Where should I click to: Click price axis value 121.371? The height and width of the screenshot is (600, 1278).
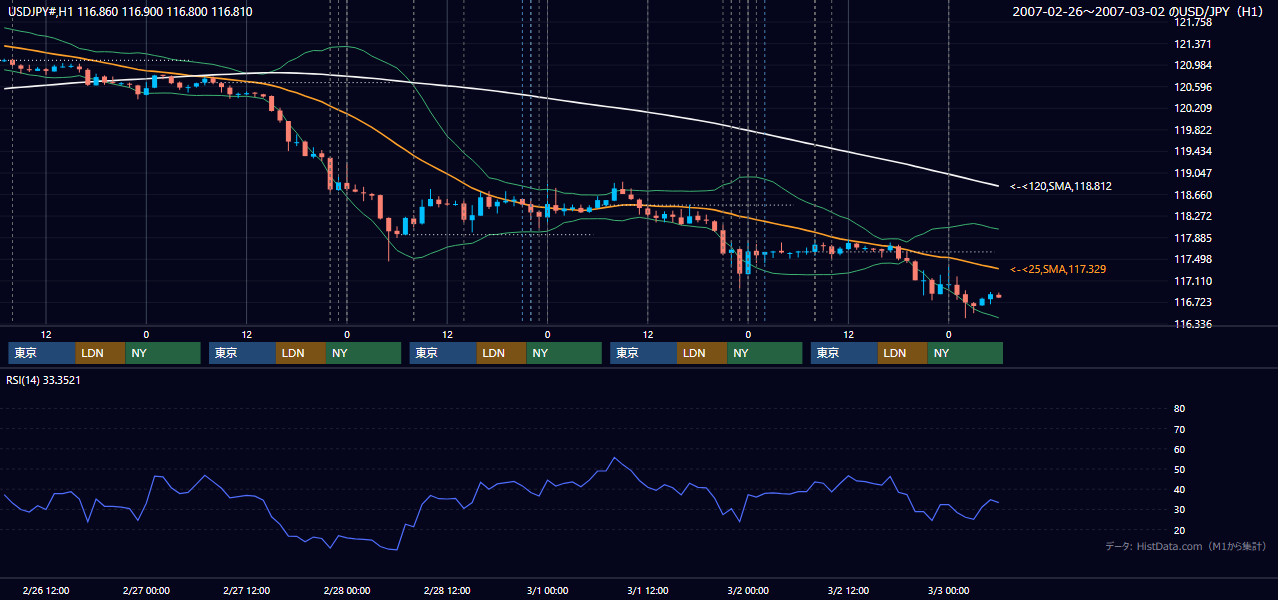click(1192, 44)
